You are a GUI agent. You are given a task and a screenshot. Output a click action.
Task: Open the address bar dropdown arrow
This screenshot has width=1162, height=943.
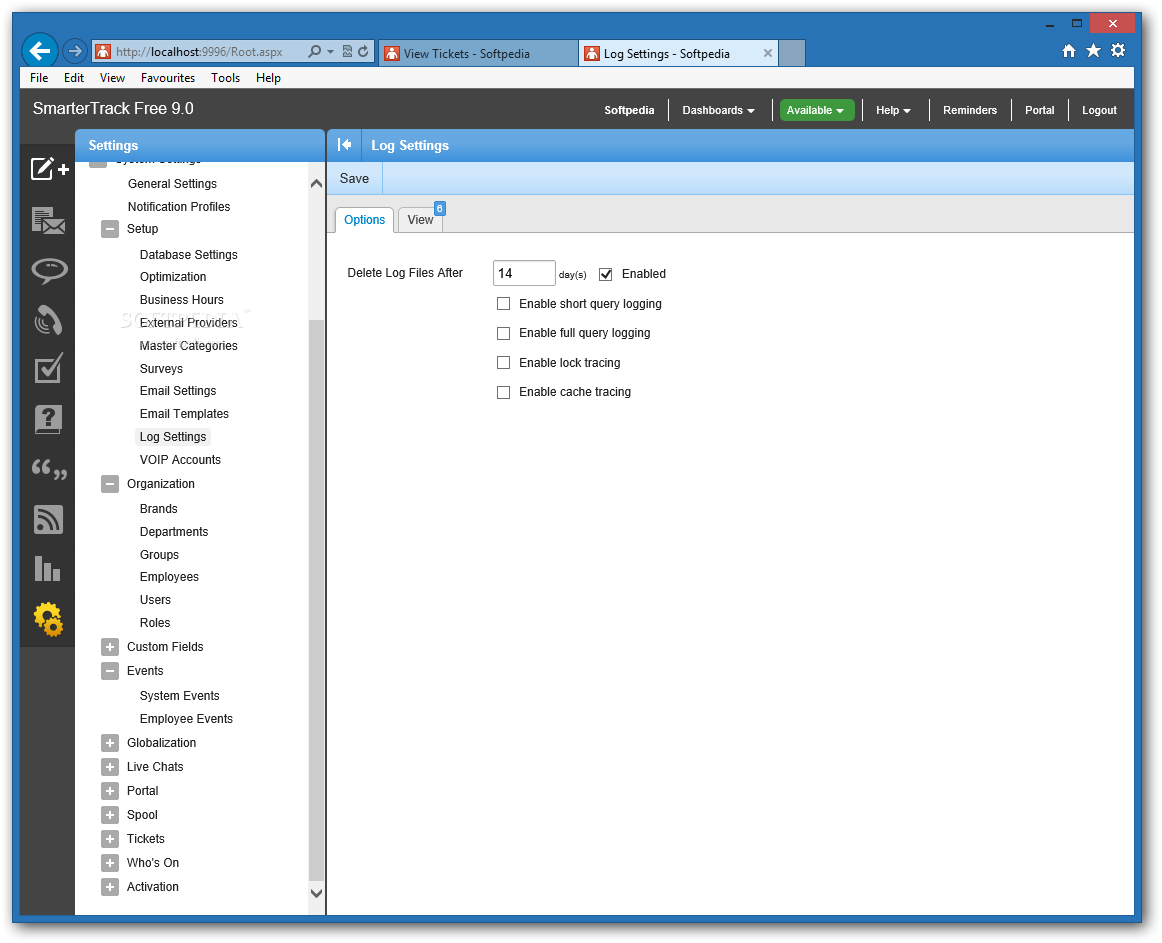[x=331, y=51]
